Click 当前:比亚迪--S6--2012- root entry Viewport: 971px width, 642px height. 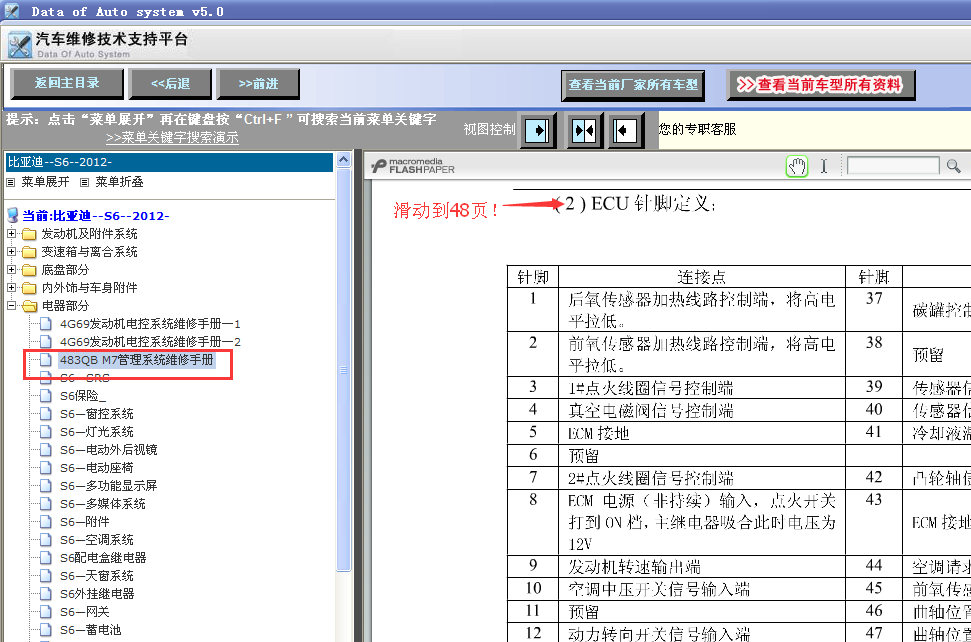(95, 215)
